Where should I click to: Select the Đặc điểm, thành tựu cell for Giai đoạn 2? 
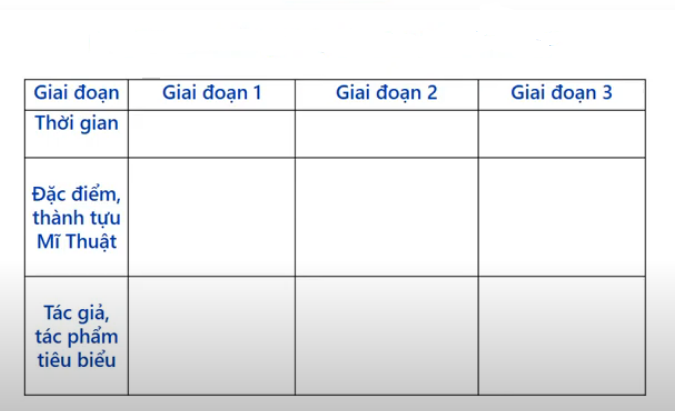tap(386, 216)
